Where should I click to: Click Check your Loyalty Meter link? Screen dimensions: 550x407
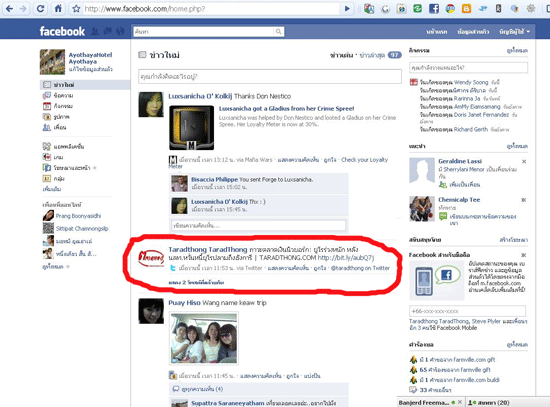(278, 163)
